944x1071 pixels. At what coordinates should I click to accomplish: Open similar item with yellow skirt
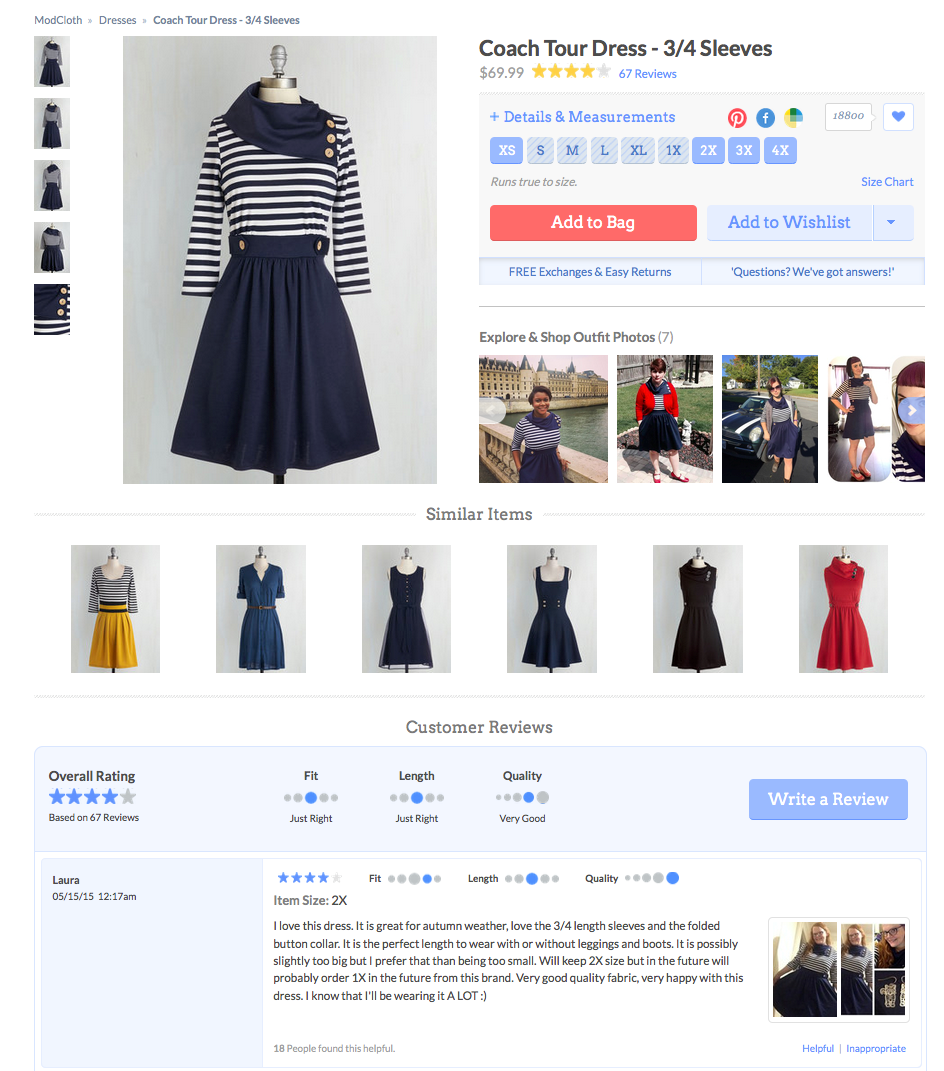point(115,609)
